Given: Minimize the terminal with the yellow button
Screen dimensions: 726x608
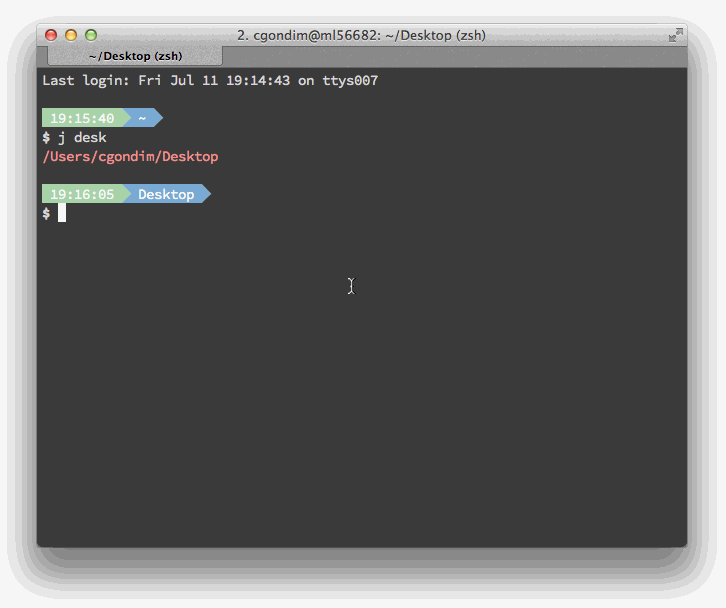Looking at the screenshot, I should 71,35.
